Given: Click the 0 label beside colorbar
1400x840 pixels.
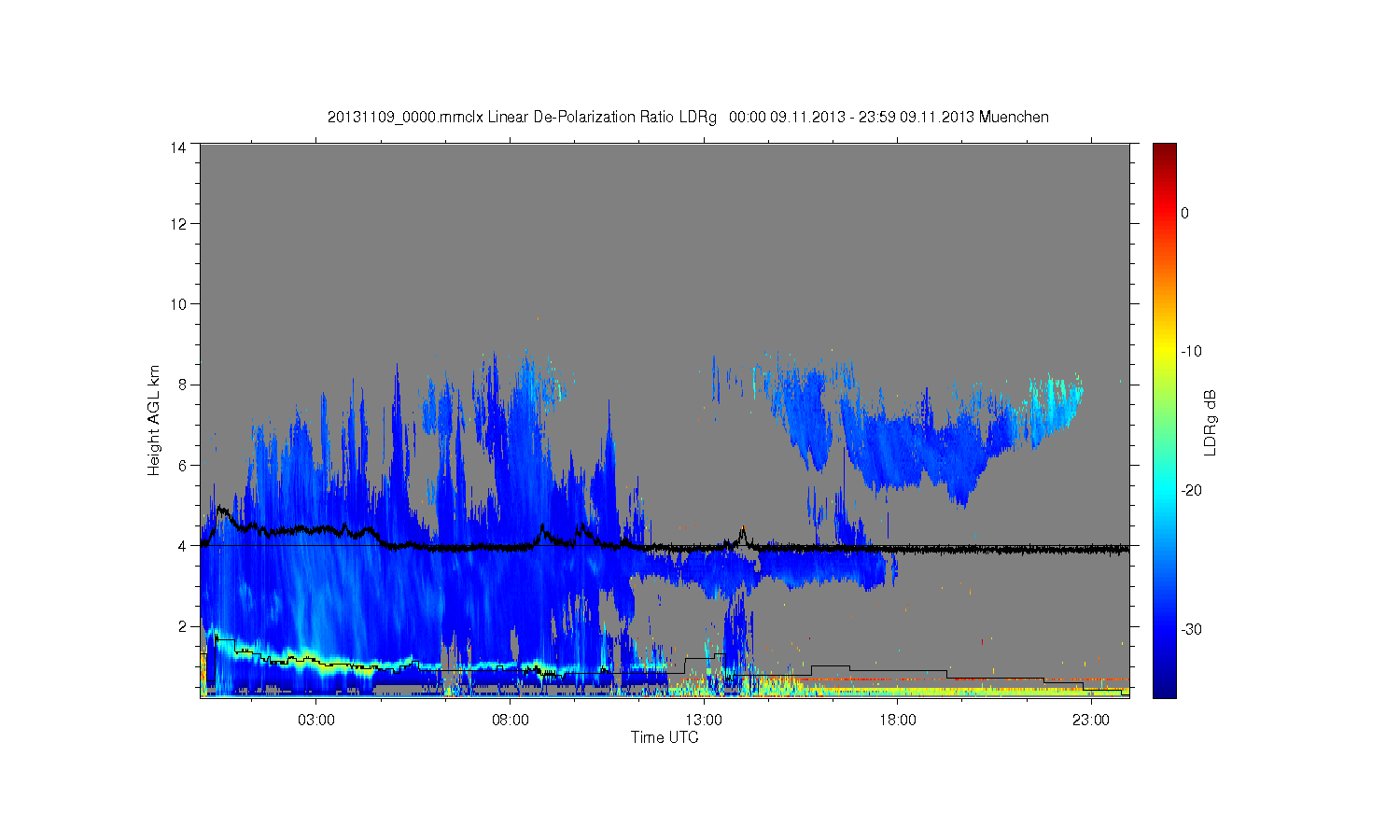Looking at the screenshot, I should [x=1184, y=213].
